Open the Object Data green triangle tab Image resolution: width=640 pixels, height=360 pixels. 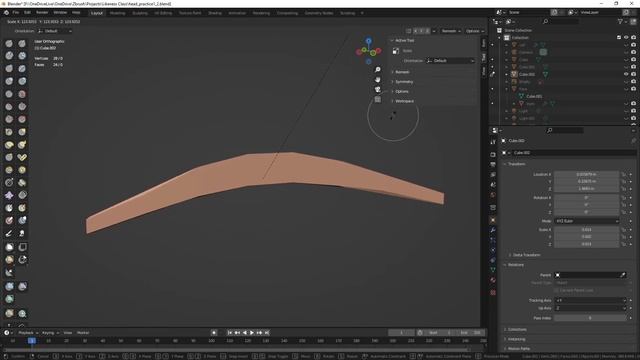point(493,270)
